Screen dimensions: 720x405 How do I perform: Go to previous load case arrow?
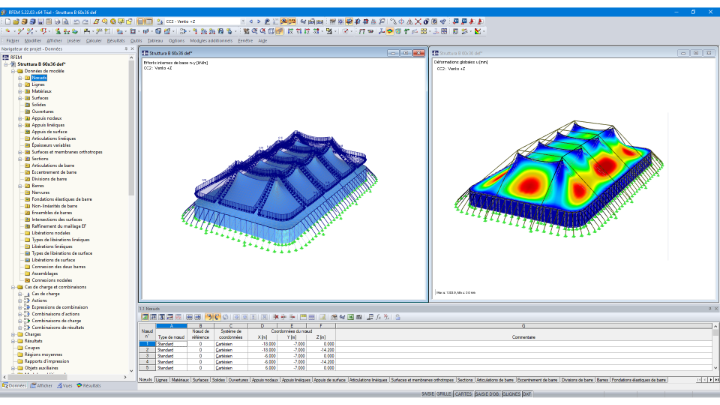(251, 22)
